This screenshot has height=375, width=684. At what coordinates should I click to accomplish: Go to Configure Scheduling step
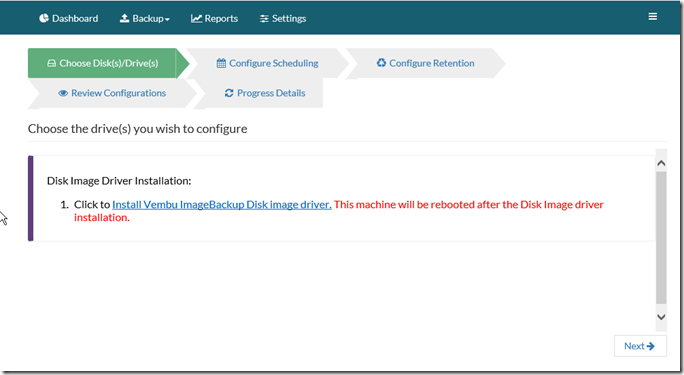click(267, 63)
